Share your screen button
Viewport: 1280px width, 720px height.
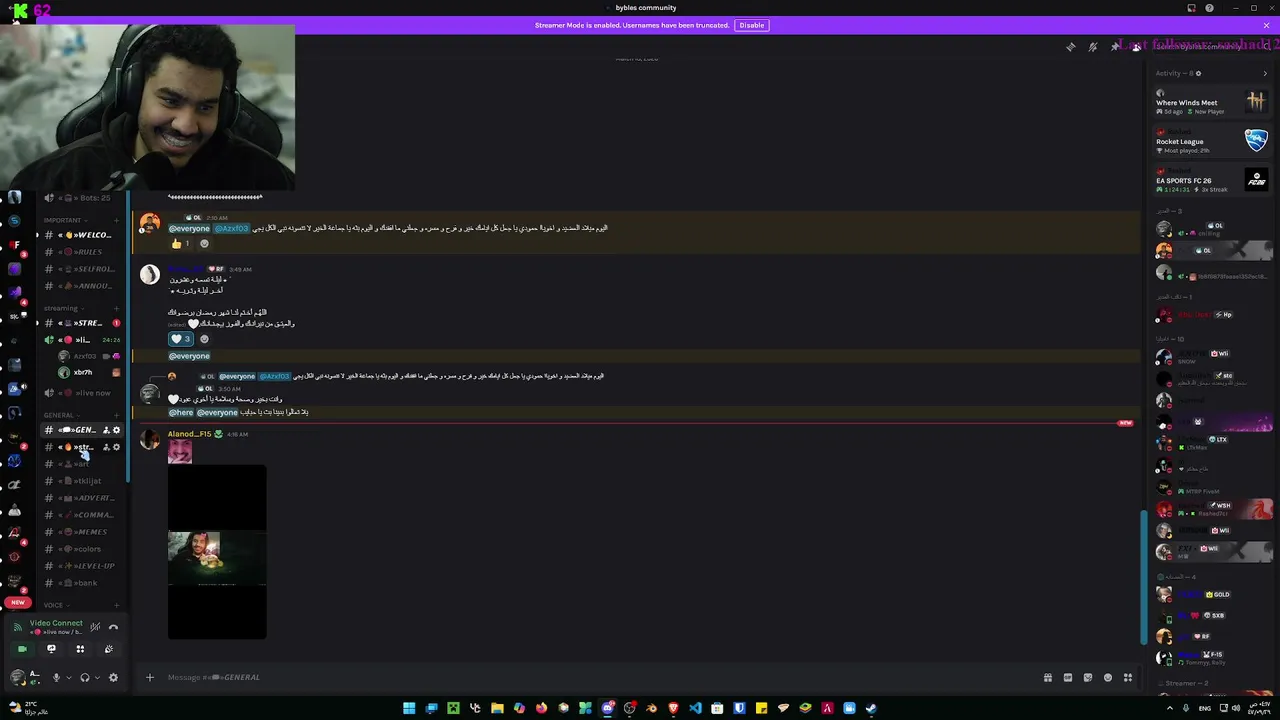tap(51, 649)
